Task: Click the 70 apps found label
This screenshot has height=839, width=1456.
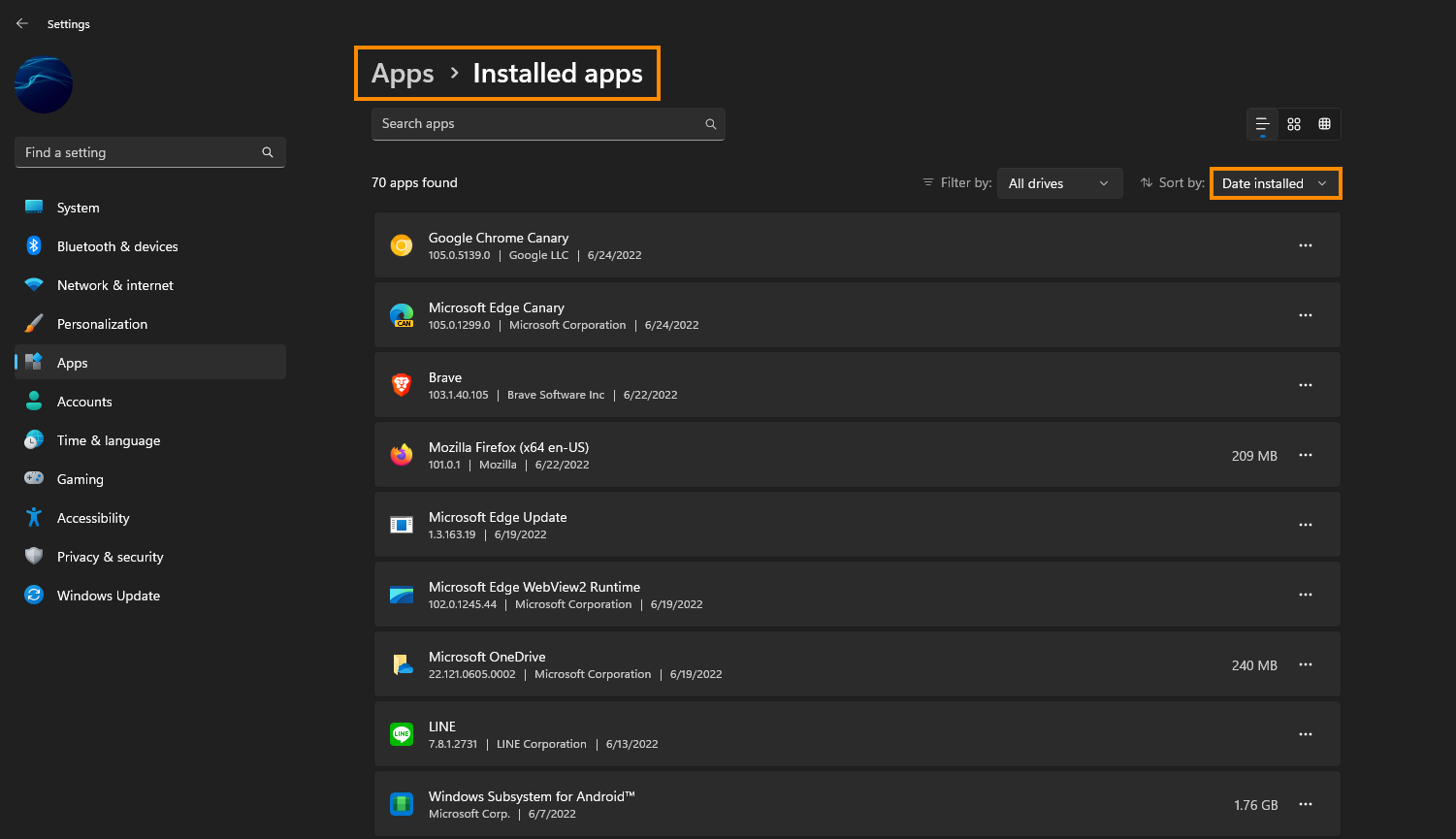Action: click(x=414, y=182)
